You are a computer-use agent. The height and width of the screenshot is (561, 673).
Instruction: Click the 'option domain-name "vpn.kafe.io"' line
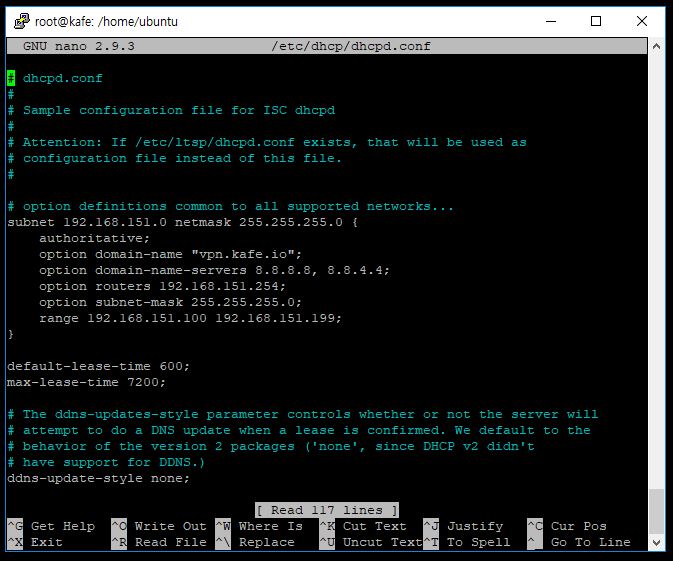(170, 254)
